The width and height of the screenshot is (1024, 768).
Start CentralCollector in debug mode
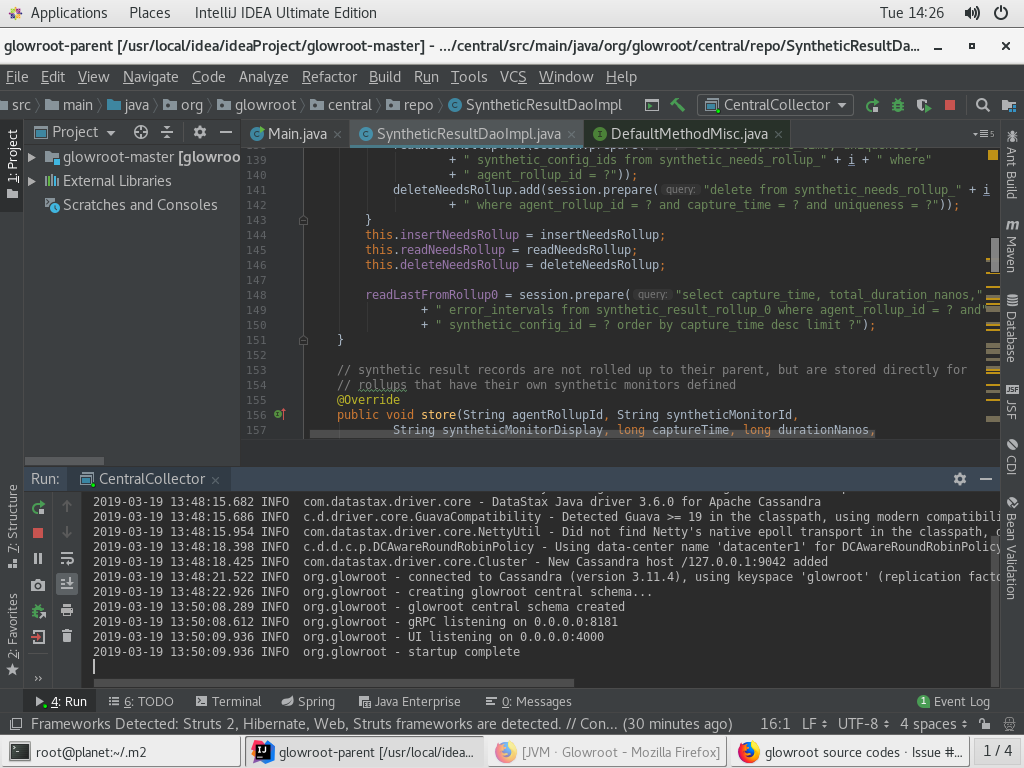coord(898,104)
